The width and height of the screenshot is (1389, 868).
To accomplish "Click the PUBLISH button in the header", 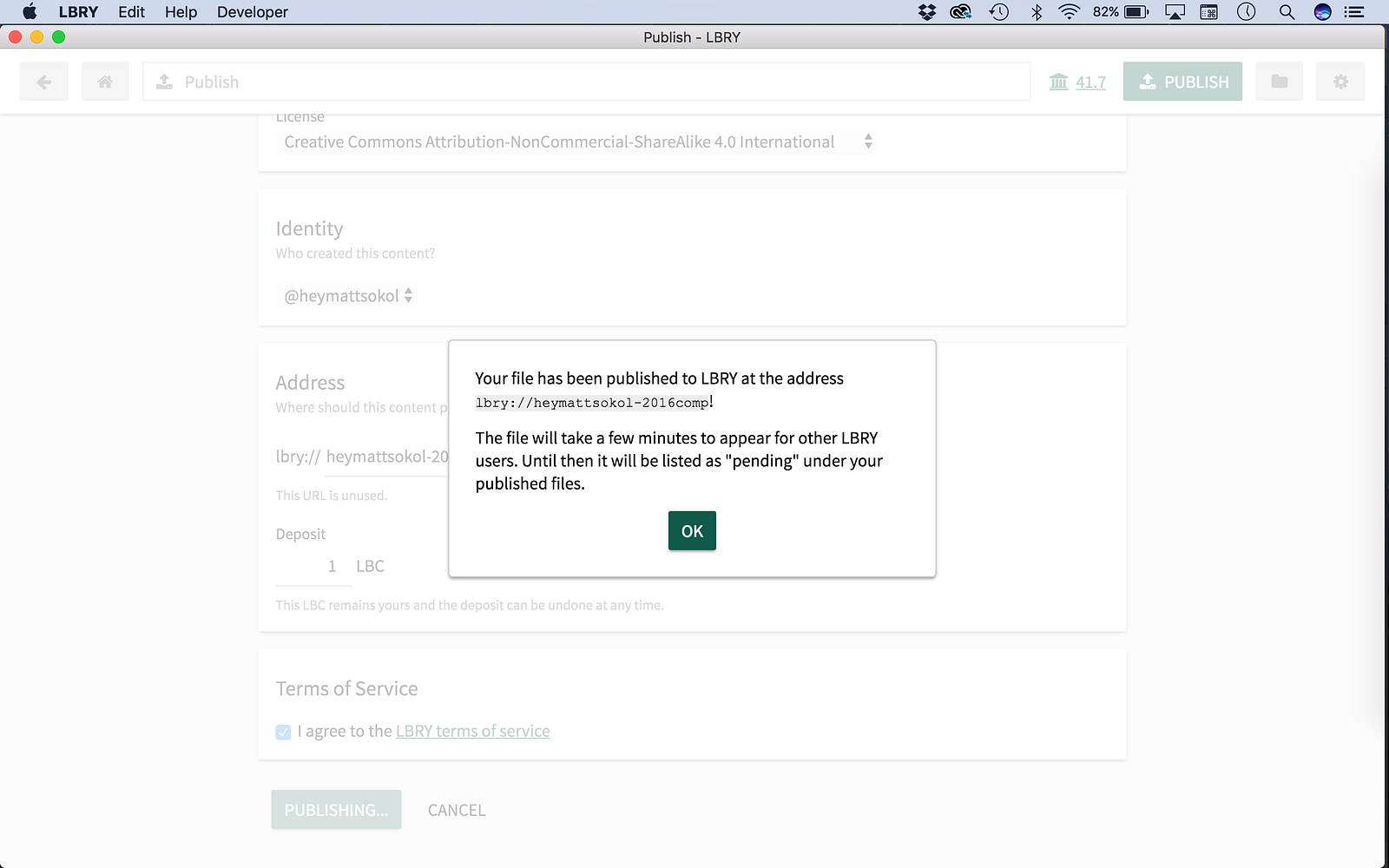I will 1182,82.
